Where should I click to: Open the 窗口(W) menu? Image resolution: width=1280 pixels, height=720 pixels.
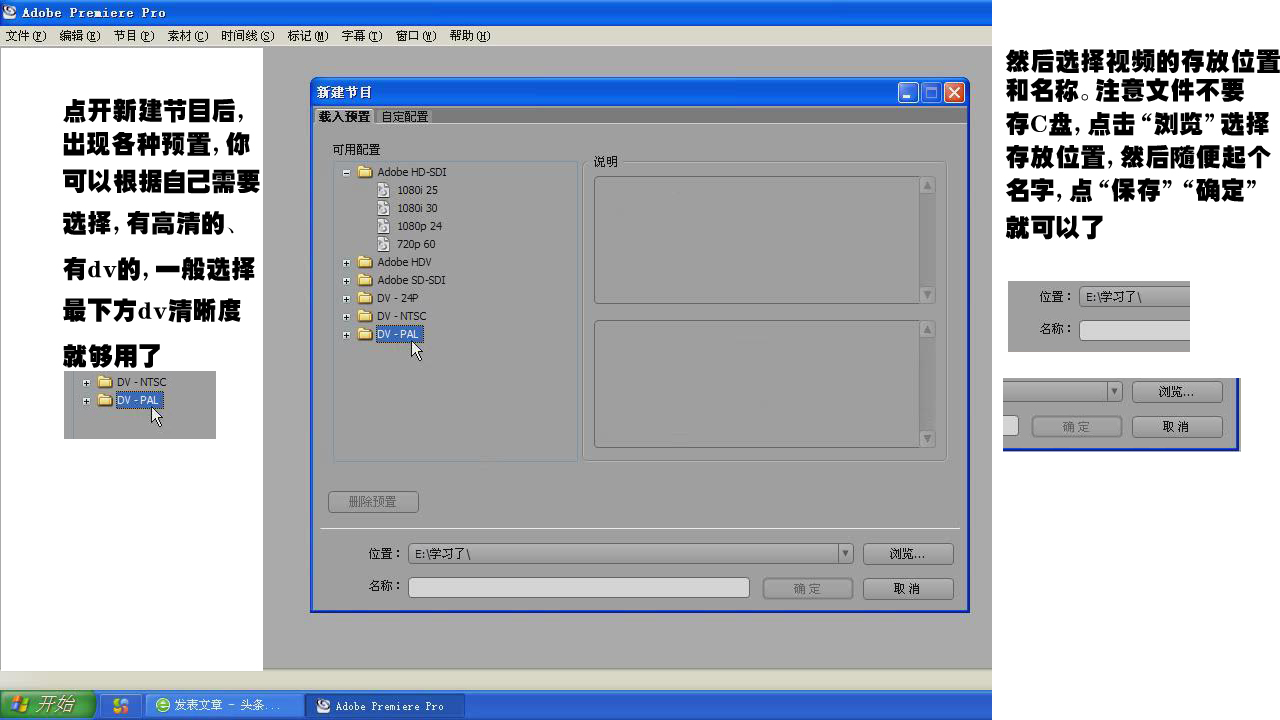416,36
